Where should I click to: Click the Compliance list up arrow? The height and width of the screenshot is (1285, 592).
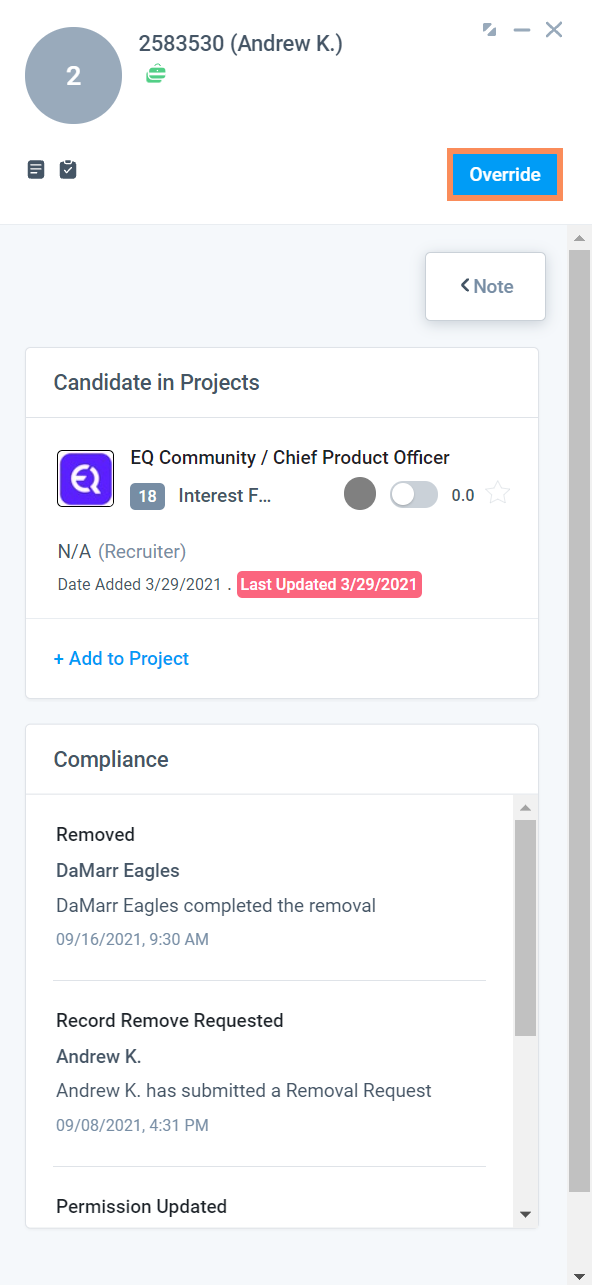(x=525, y=807)
